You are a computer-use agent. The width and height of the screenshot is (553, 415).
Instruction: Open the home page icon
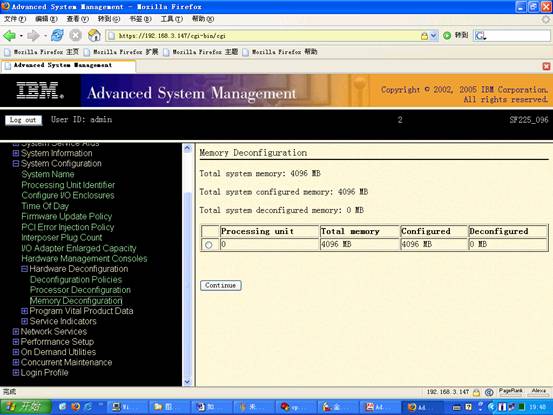[94, 35]
